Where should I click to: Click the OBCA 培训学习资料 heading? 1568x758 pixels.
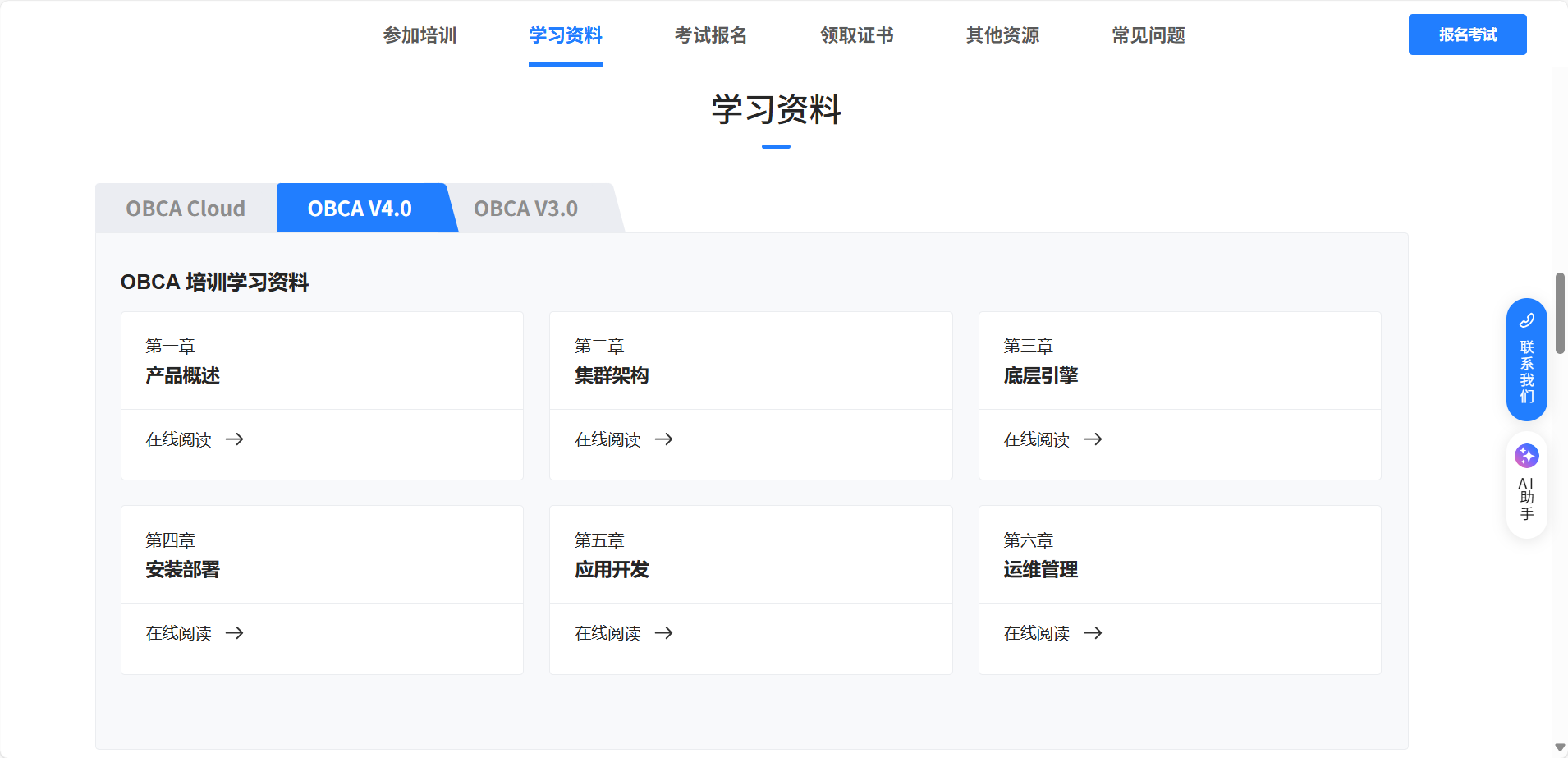coord(215,283)
